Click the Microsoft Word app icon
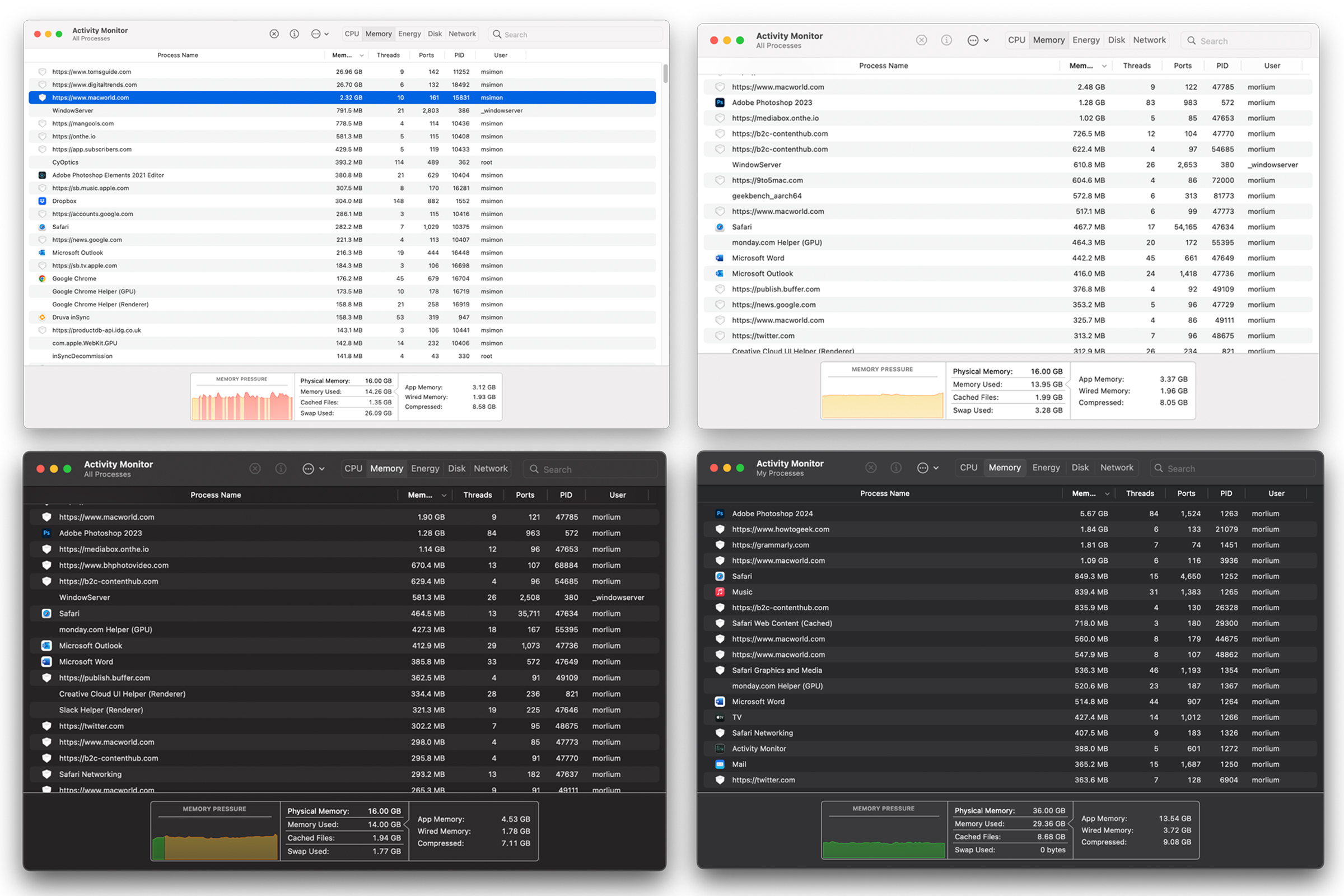The height and width of the screenshot is (896, 1344). tap(720, 258)
